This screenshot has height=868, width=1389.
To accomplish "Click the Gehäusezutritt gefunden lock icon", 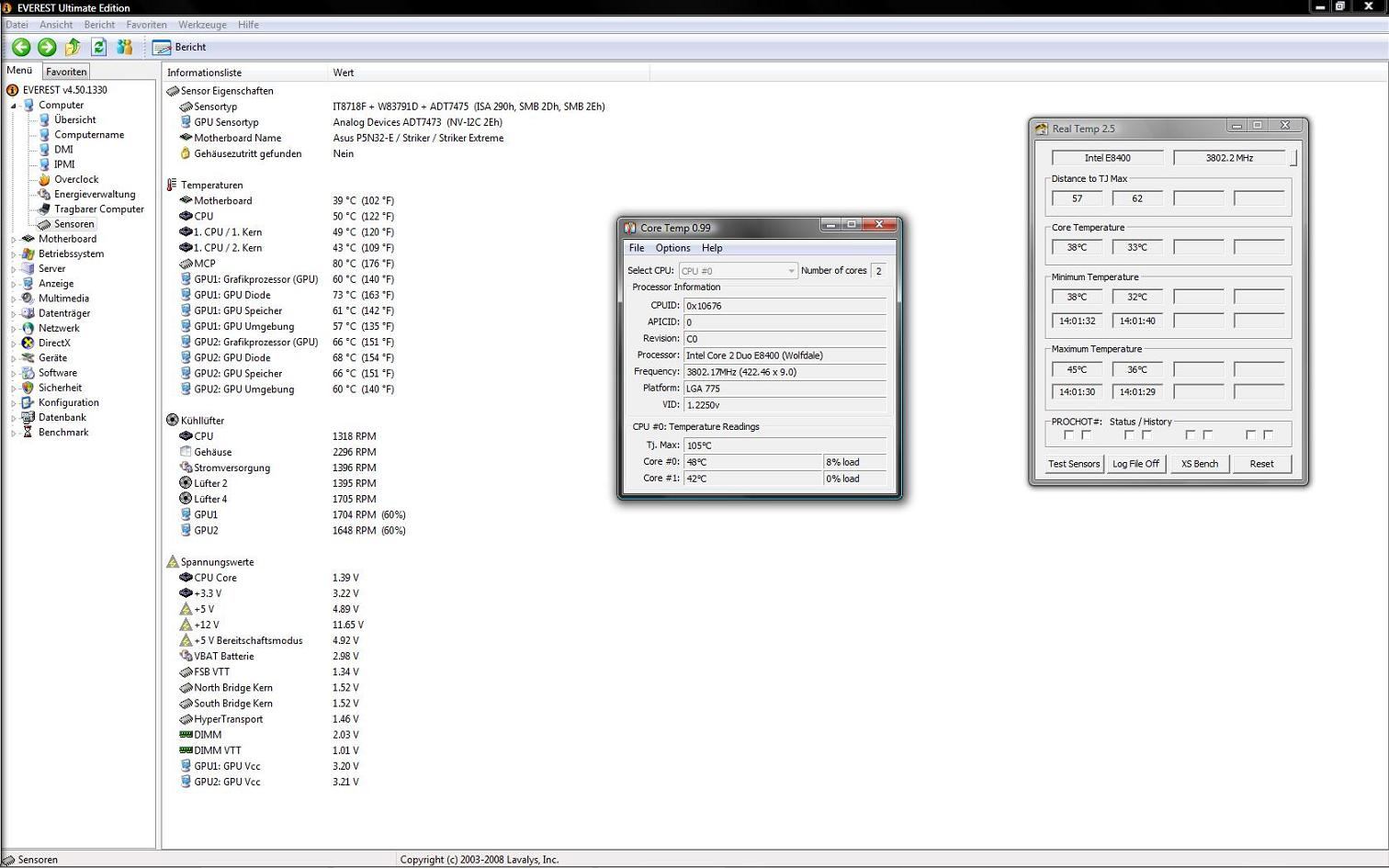I will [x=186, y=153].
